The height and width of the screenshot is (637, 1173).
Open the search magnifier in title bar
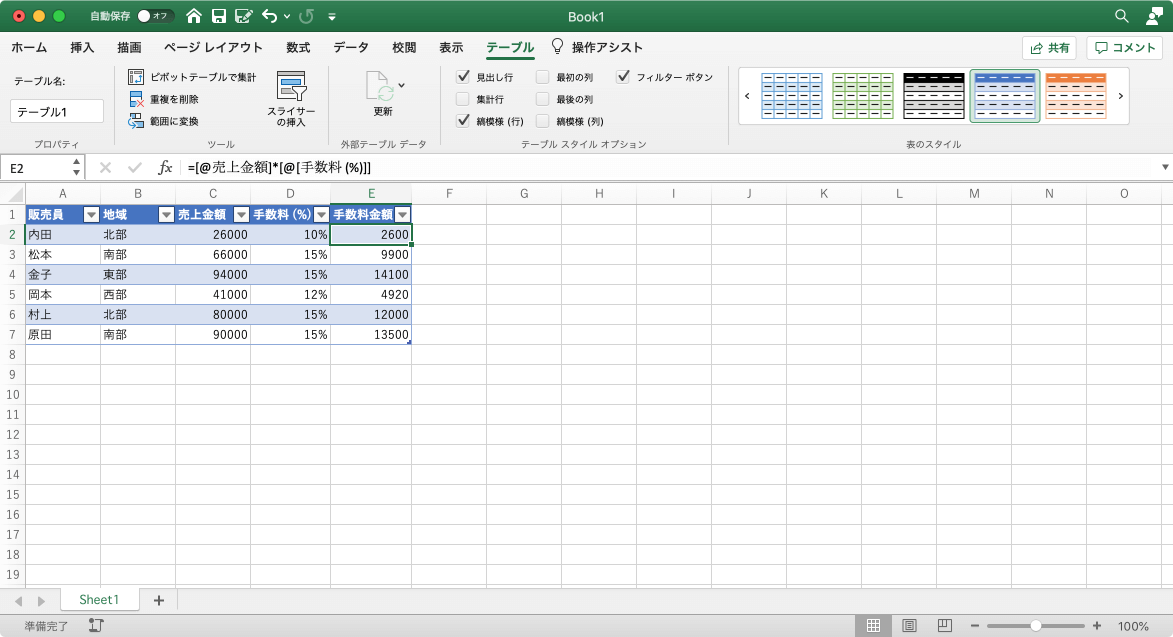tap(1121, 16)
